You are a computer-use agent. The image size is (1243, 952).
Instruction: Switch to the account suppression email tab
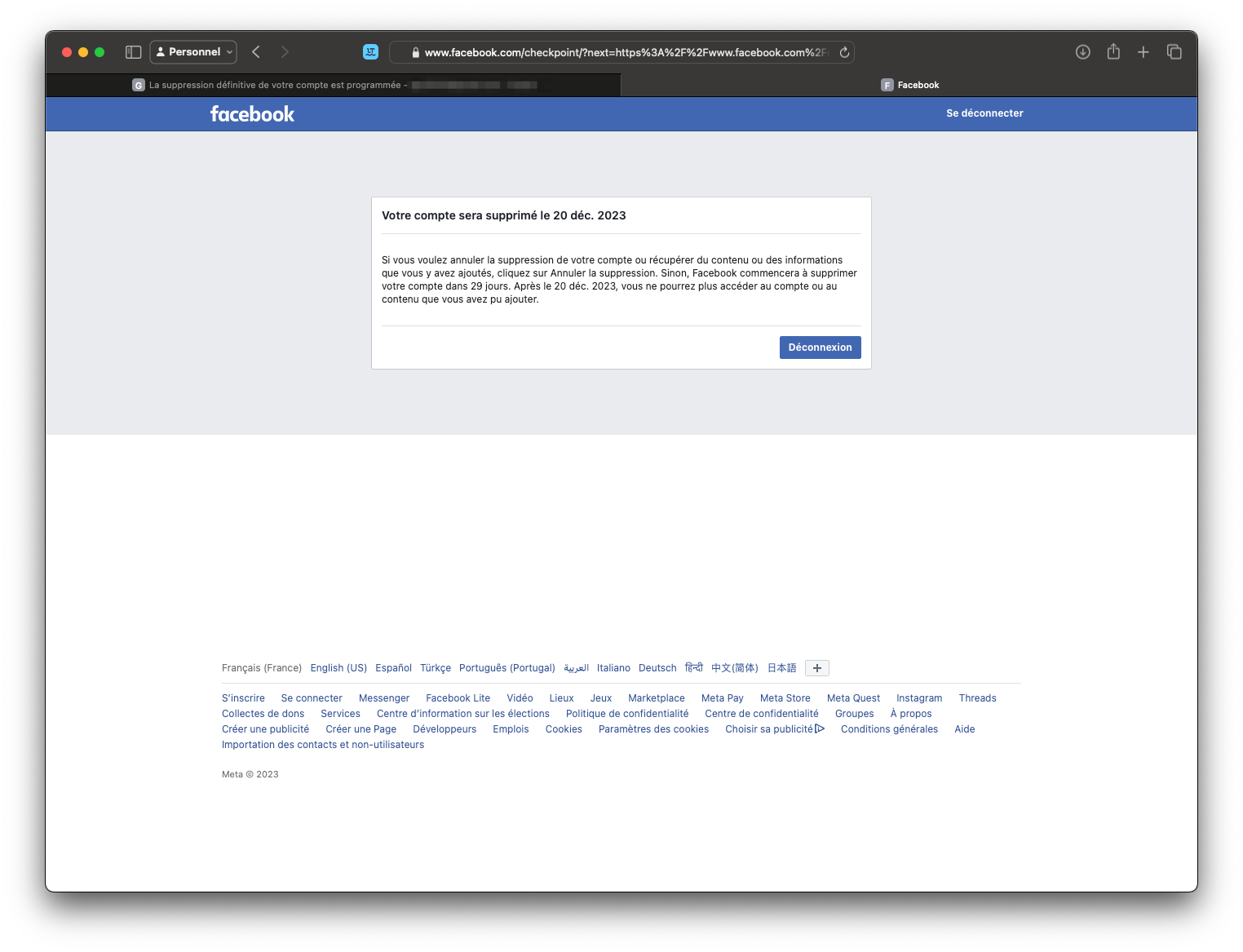pos(334,85)
